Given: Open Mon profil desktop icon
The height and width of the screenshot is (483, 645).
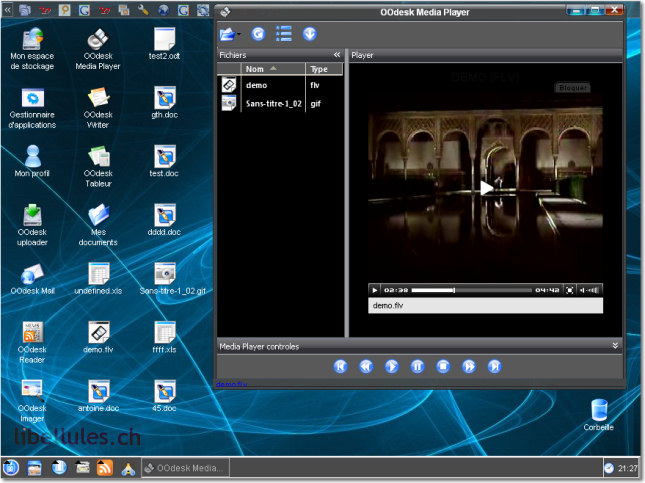Looking at the screenshot, I should coord(32,161).
